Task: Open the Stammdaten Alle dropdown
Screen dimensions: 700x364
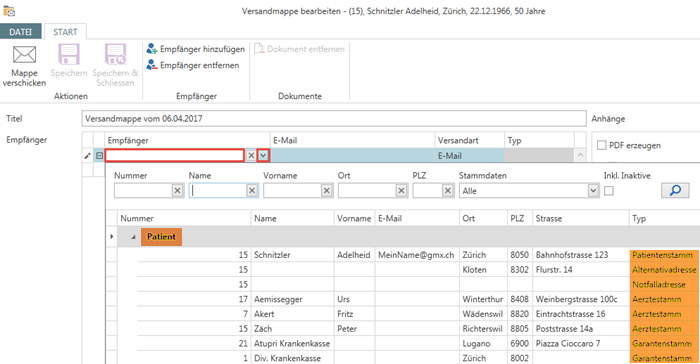Action: [592, 191]
